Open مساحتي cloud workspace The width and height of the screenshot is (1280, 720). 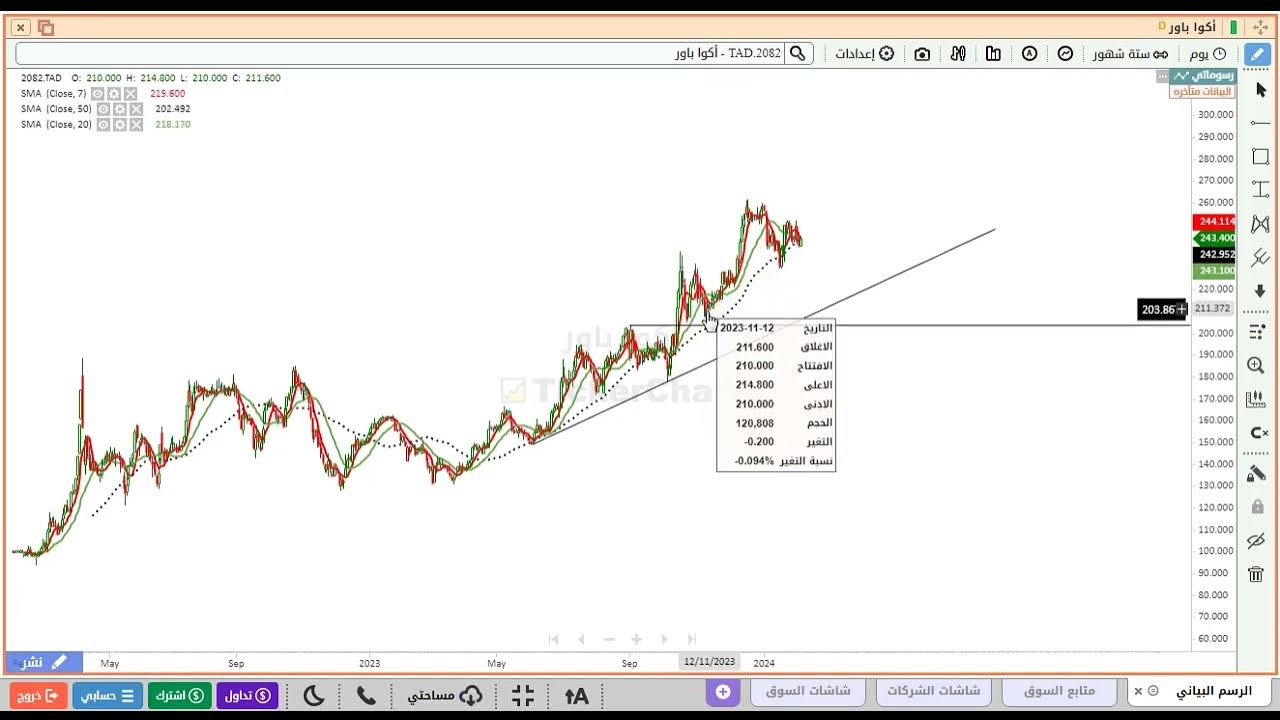pyautogui.click(x=445, y=696)
